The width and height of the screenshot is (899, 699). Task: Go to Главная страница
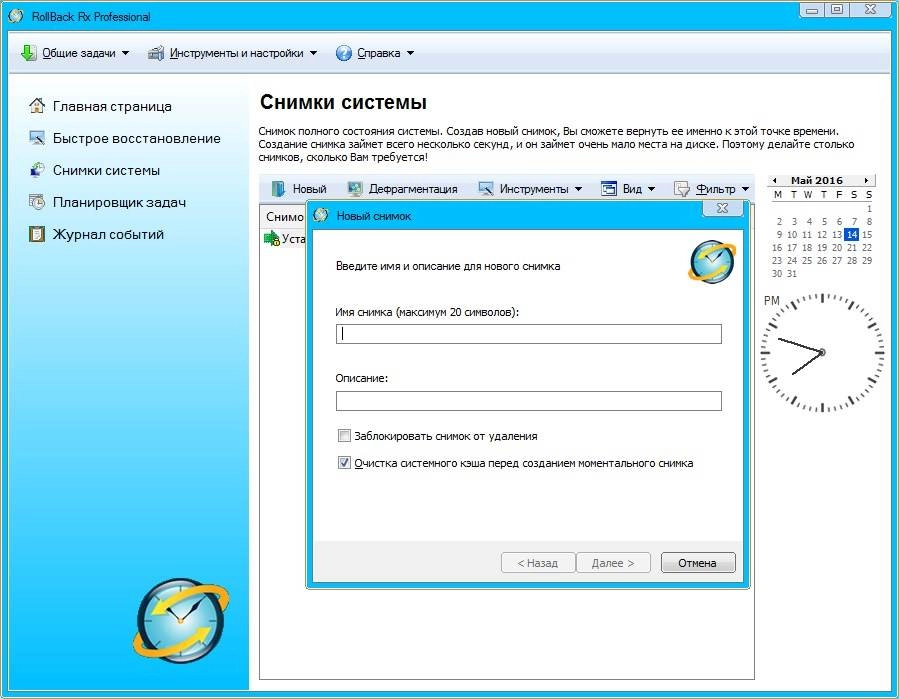click(x=112, y=106)
